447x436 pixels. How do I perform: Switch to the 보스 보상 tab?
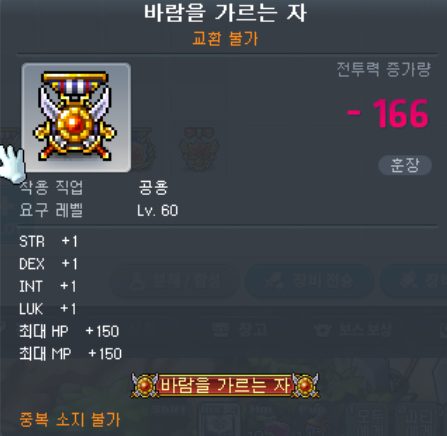353,330
